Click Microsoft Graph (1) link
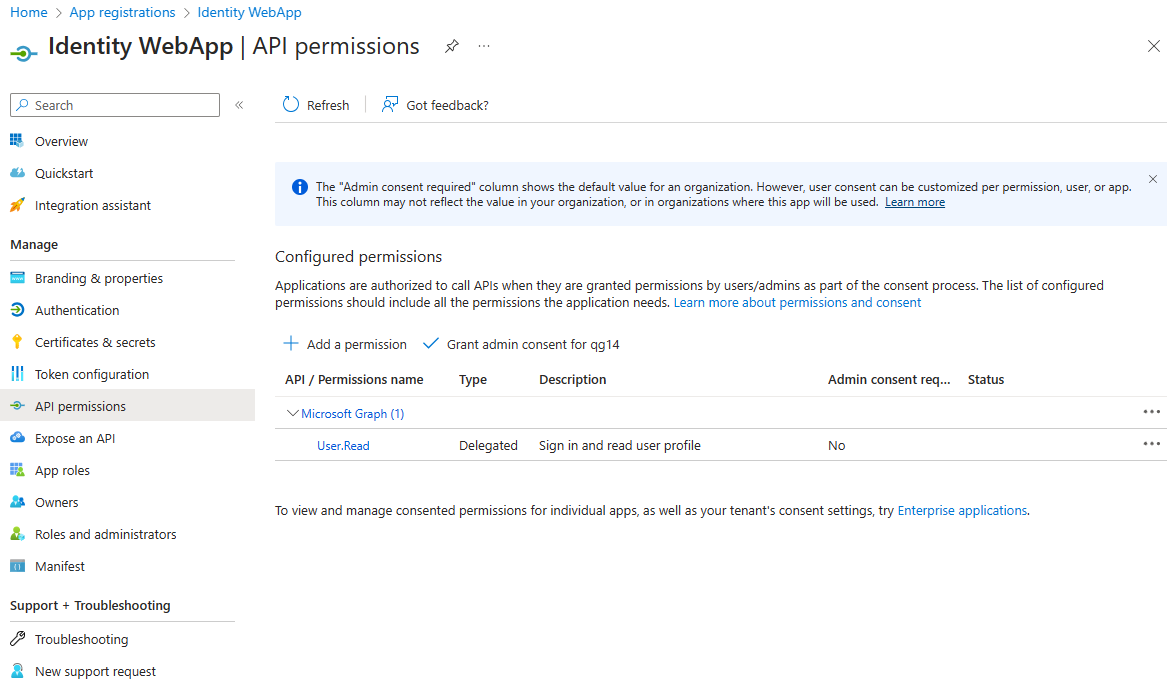This screenshot has height=689, width=1167. (352, 413)
